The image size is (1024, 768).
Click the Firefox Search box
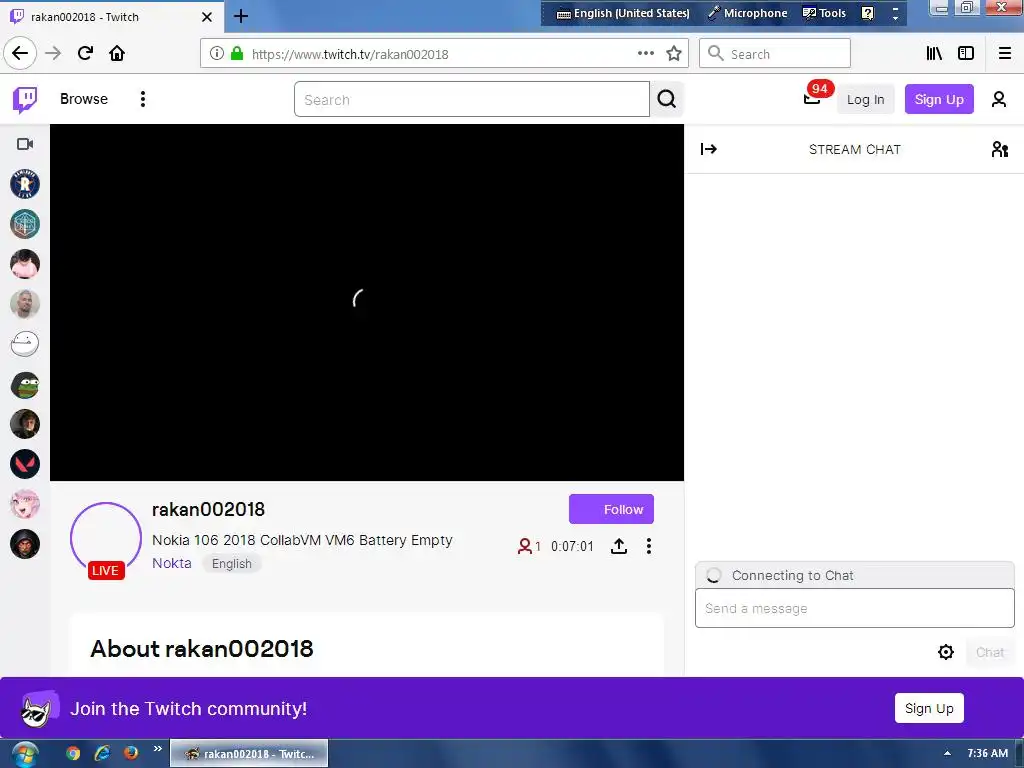(x=775, y=54)
